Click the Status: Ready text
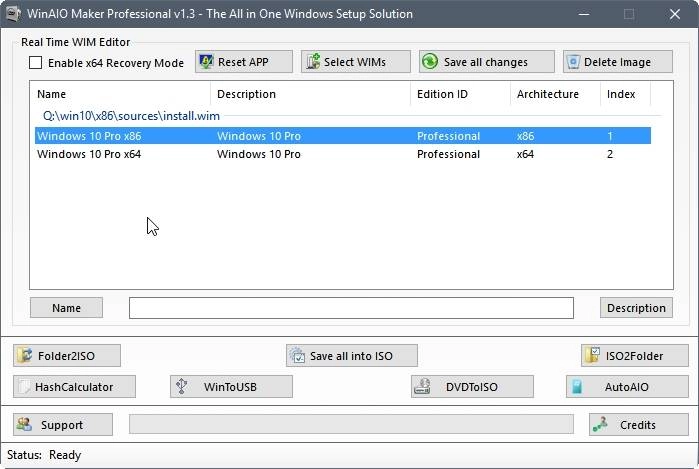 44,455
